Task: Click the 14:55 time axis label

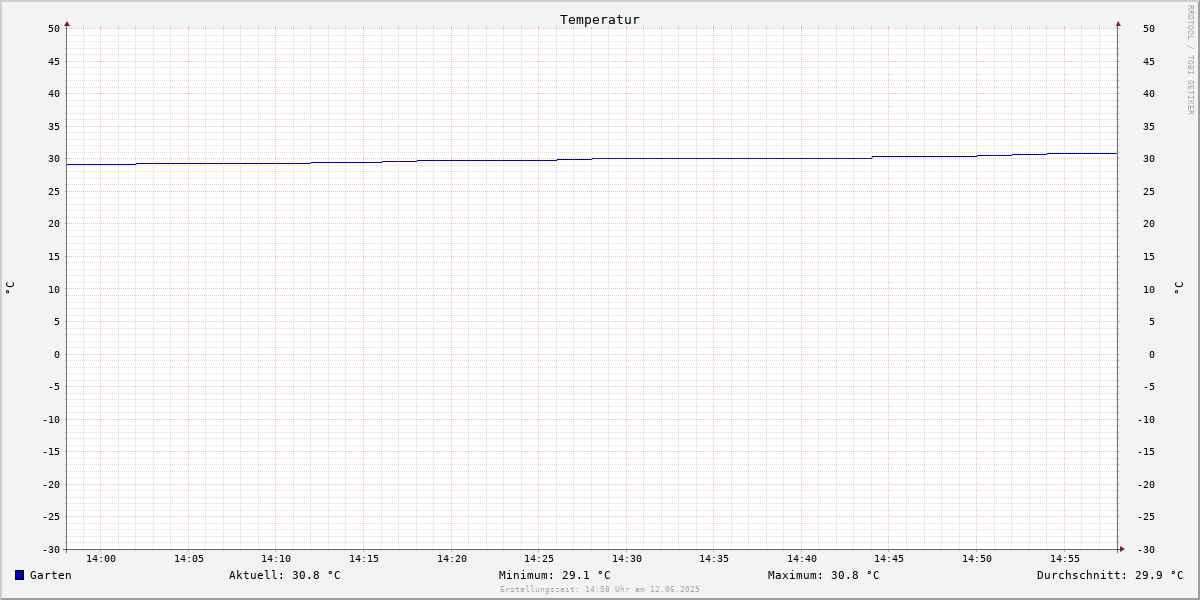Action: click(x=1065, y=559)
